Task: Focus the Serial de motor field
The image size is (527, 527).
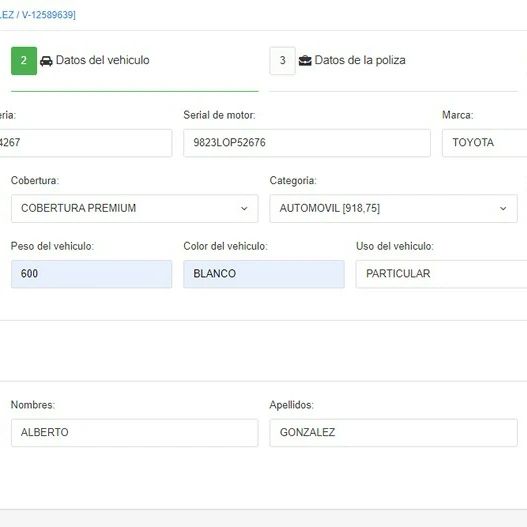Action: point(307,143)
